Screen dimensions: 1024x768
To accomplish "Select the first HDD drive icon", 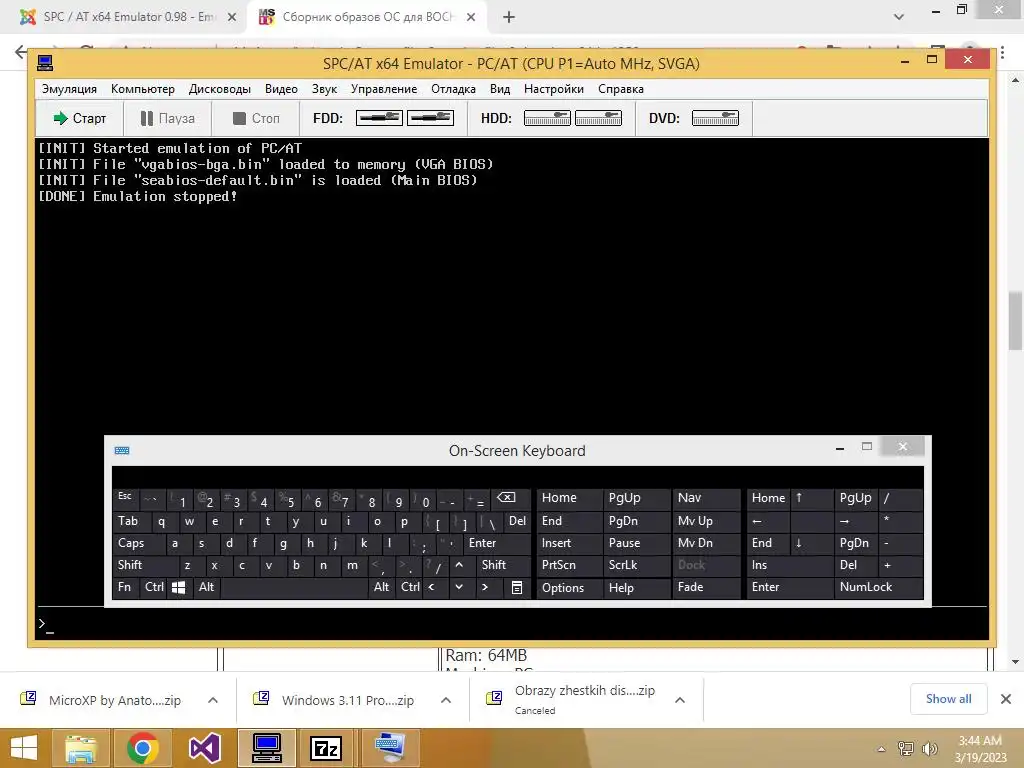I will (547, 118).
